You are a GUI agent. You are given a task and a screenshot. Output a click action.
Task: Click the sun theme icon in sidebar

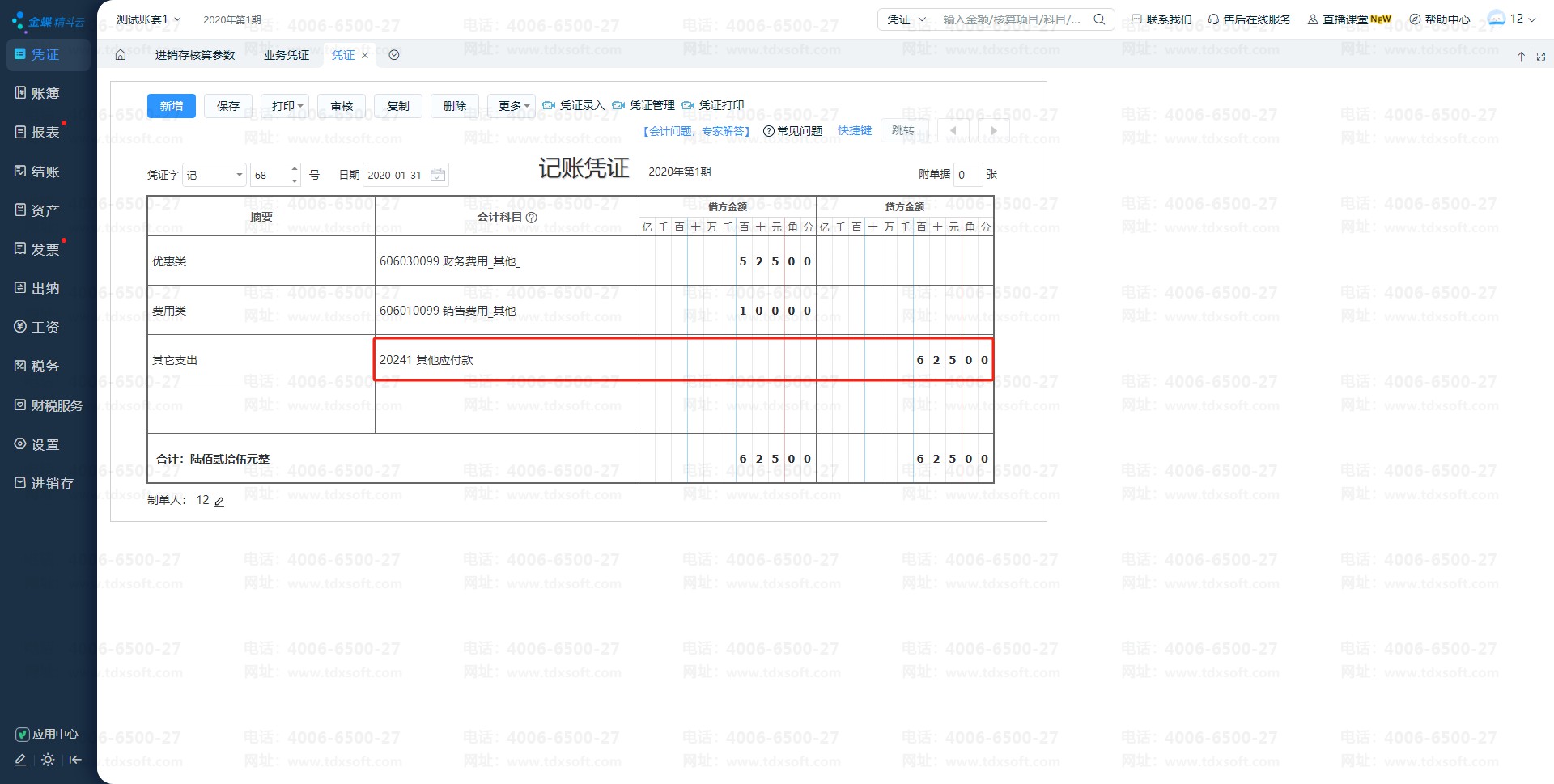point(48,760)
